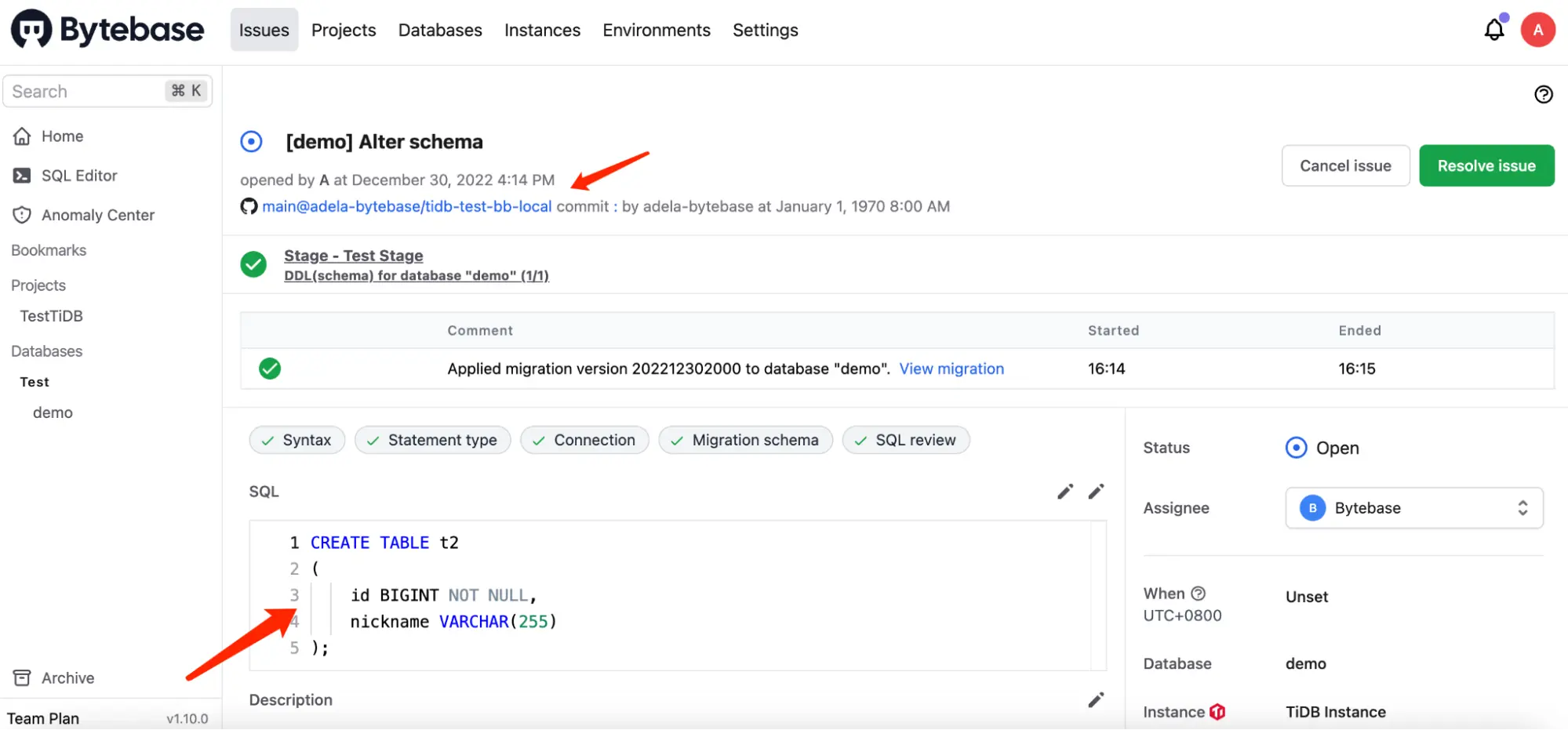Click the When field help icon

(1199, 594)
